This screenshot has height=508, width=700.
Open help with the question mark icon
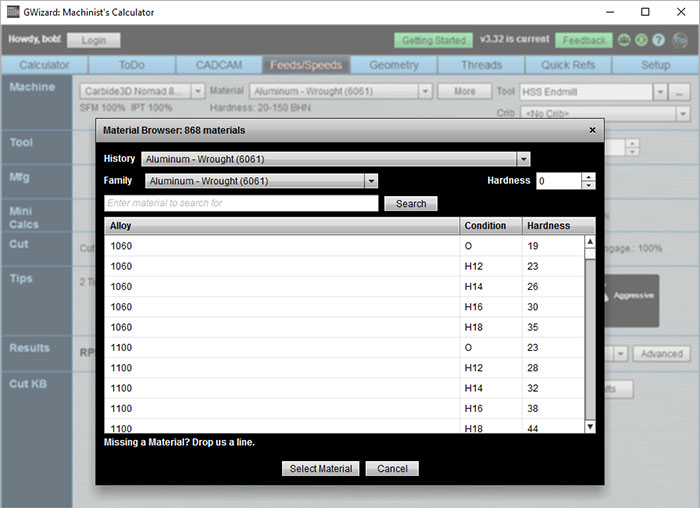pos(657,41)
